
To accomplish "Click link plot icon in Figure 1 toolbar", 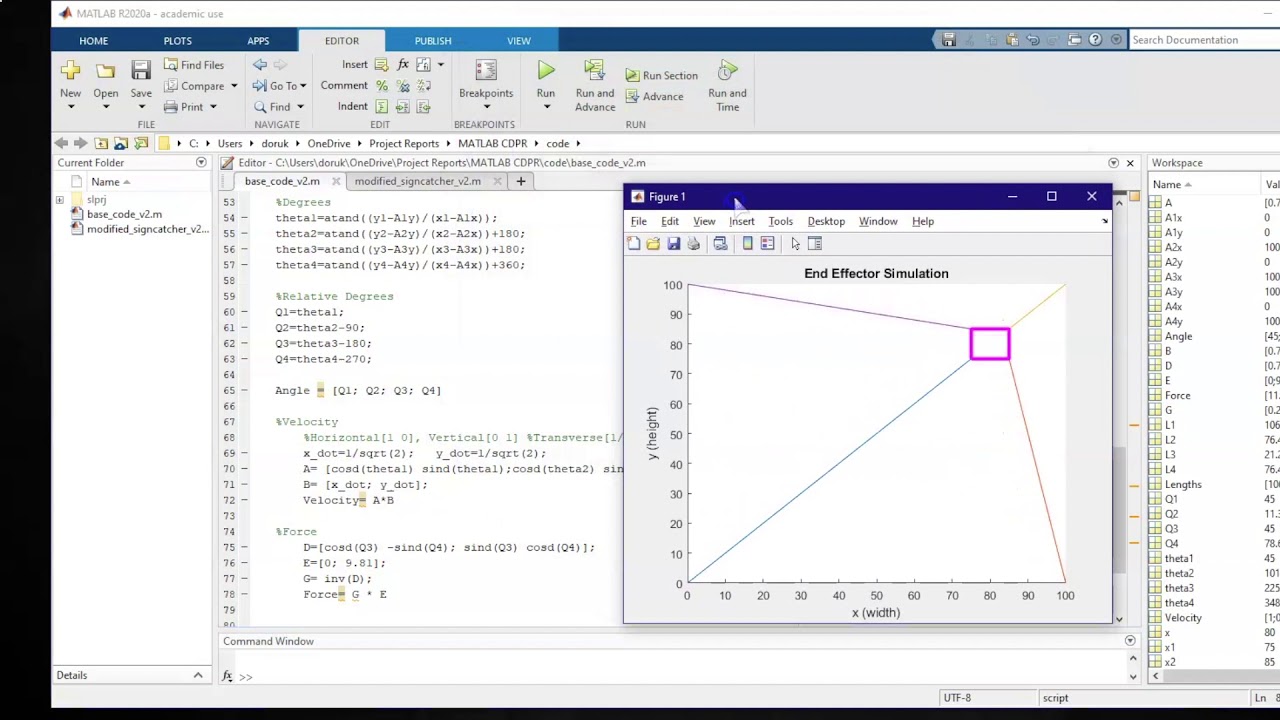I will point(720,243).
